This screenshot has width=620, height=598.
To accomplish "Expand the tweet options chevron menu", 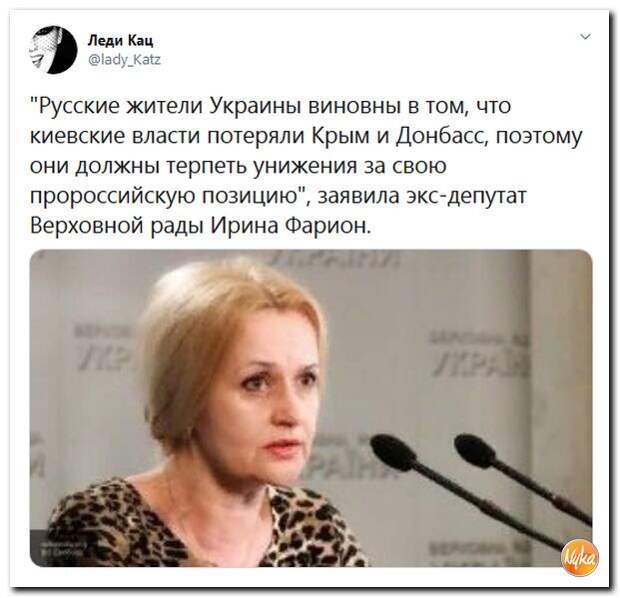I will 586,37.
